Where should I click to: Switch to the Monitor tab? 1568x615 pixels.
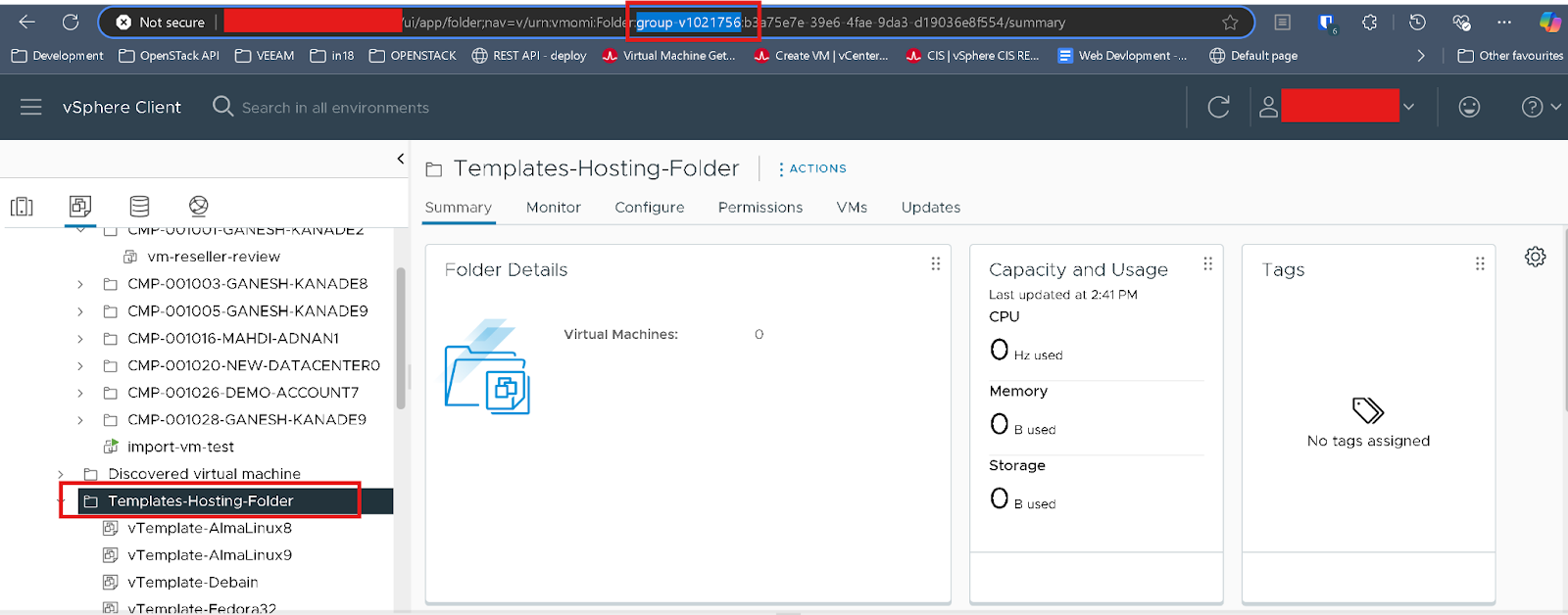click(554, 208)
